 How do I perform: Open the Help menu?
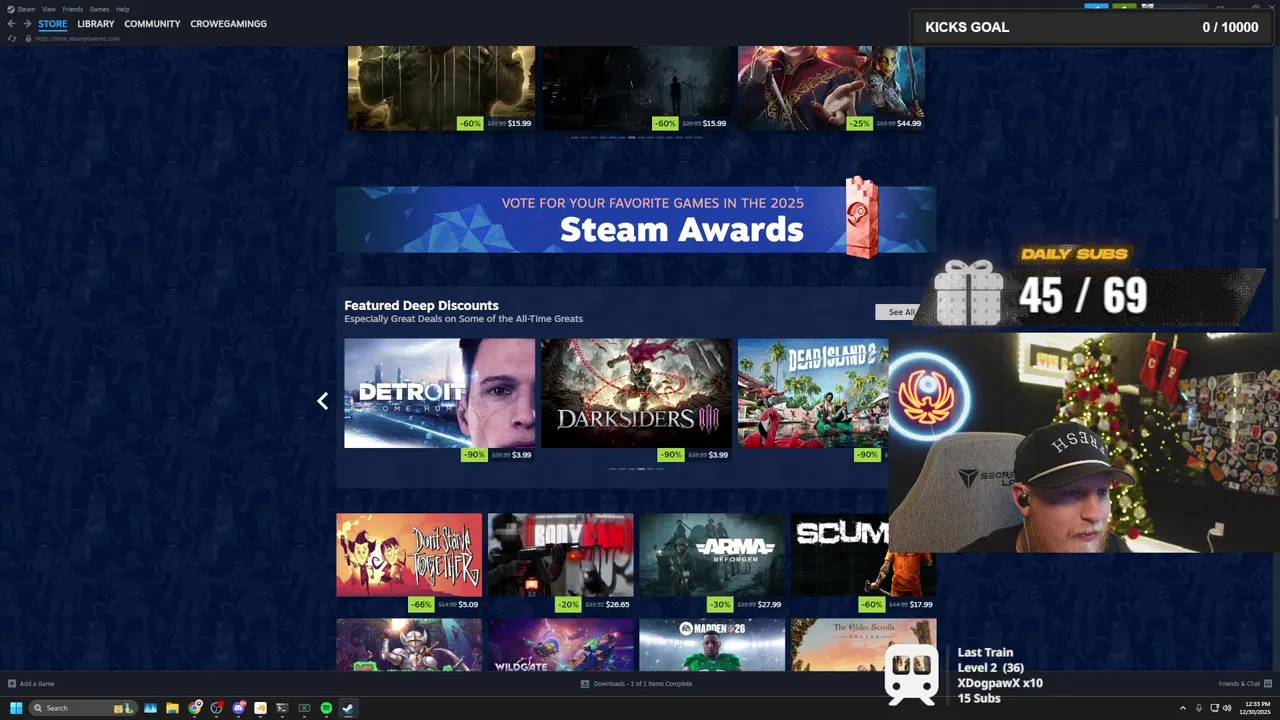click(x=122, y=9)
